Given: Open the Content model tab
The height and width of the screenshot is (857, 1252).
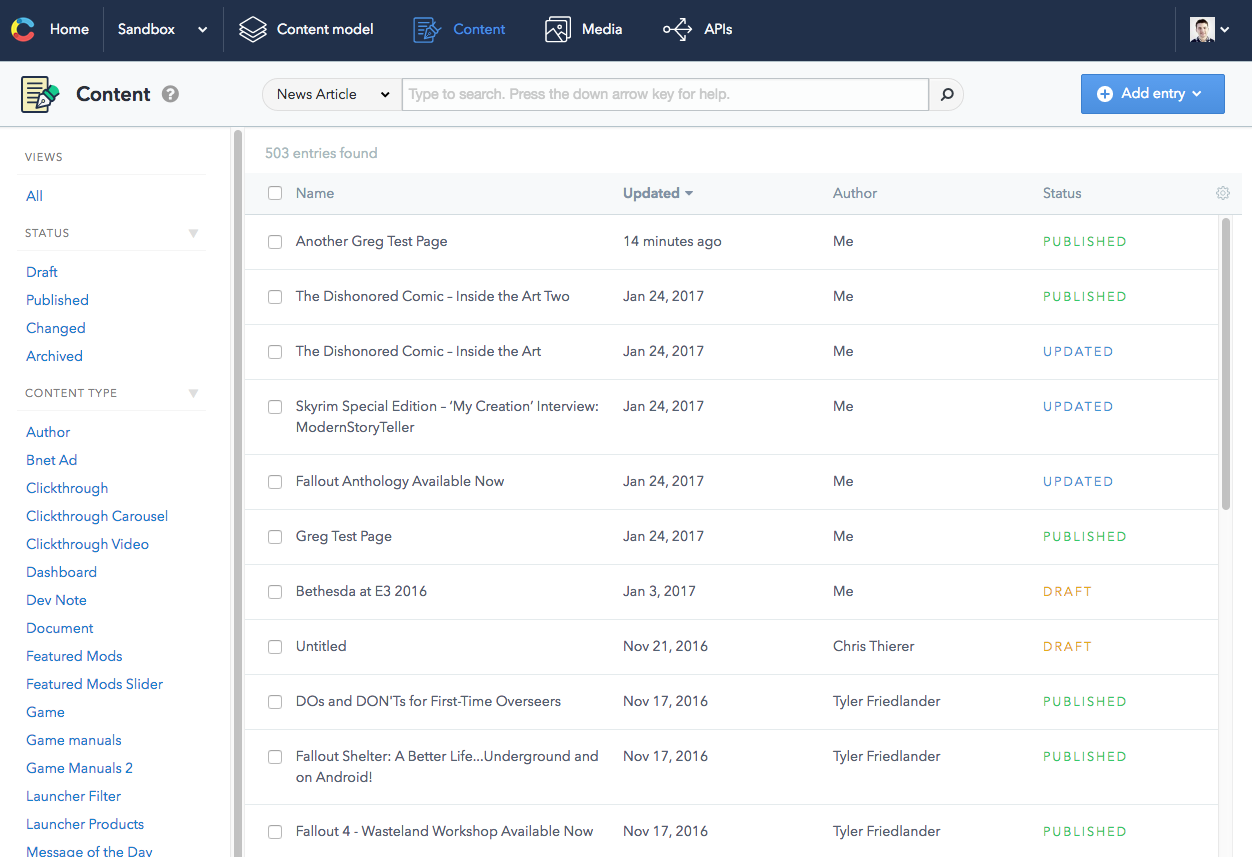Looking at the screenshot, I should pos(306,29).
